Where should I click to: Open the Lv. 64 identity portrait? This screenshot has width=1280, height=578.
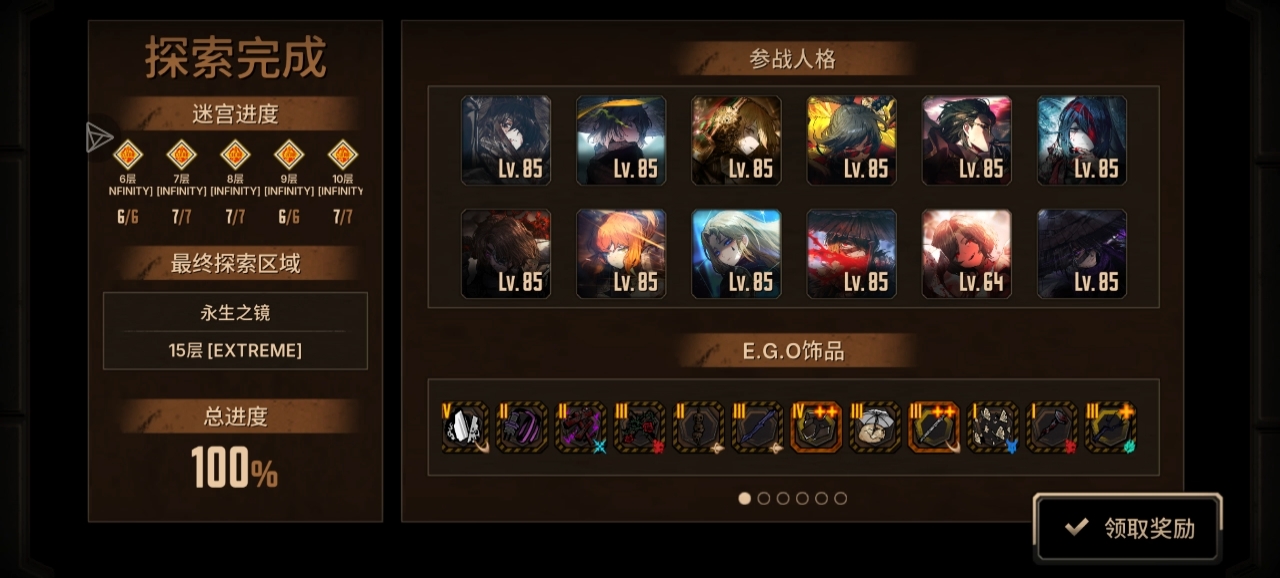pyautogui.click(x=967, y=254)
